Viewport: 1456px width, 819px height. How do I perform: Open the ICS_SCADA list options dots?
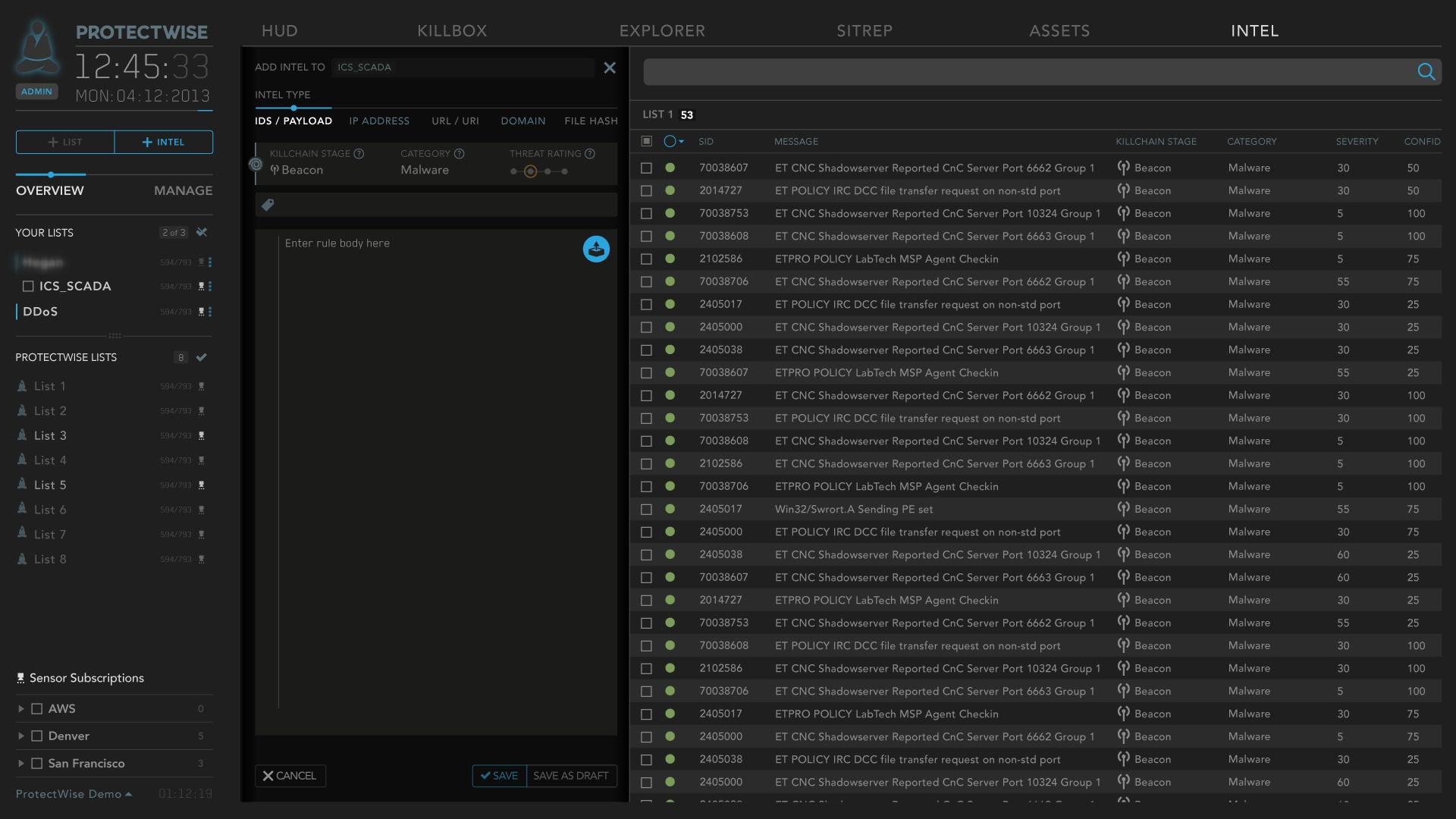pyautogui.click(x=210, y=286)
